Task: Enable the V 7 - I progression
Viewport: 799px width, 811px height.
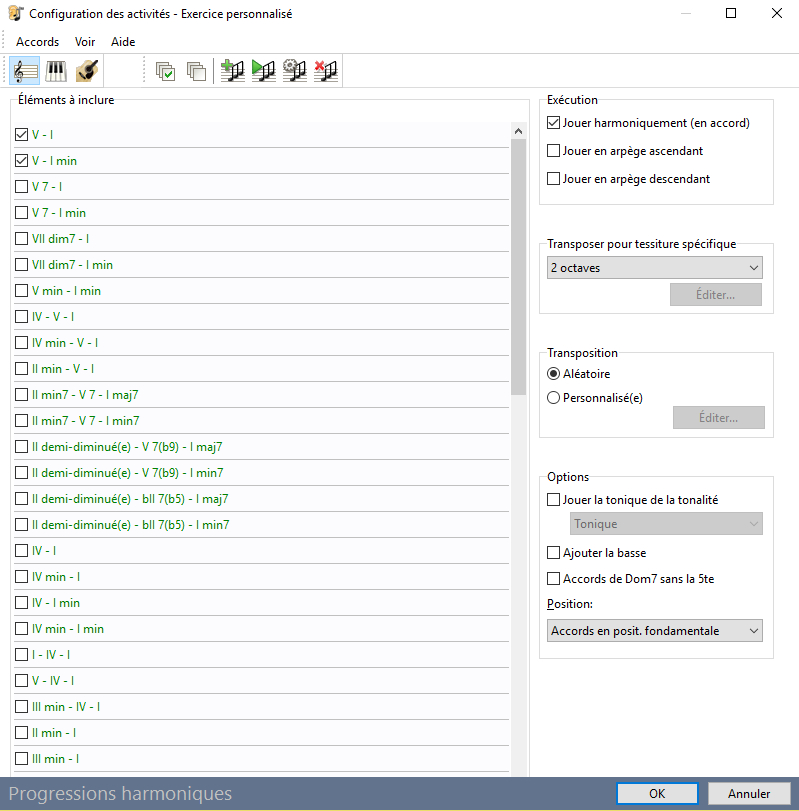Action: [x=21, y=187]
